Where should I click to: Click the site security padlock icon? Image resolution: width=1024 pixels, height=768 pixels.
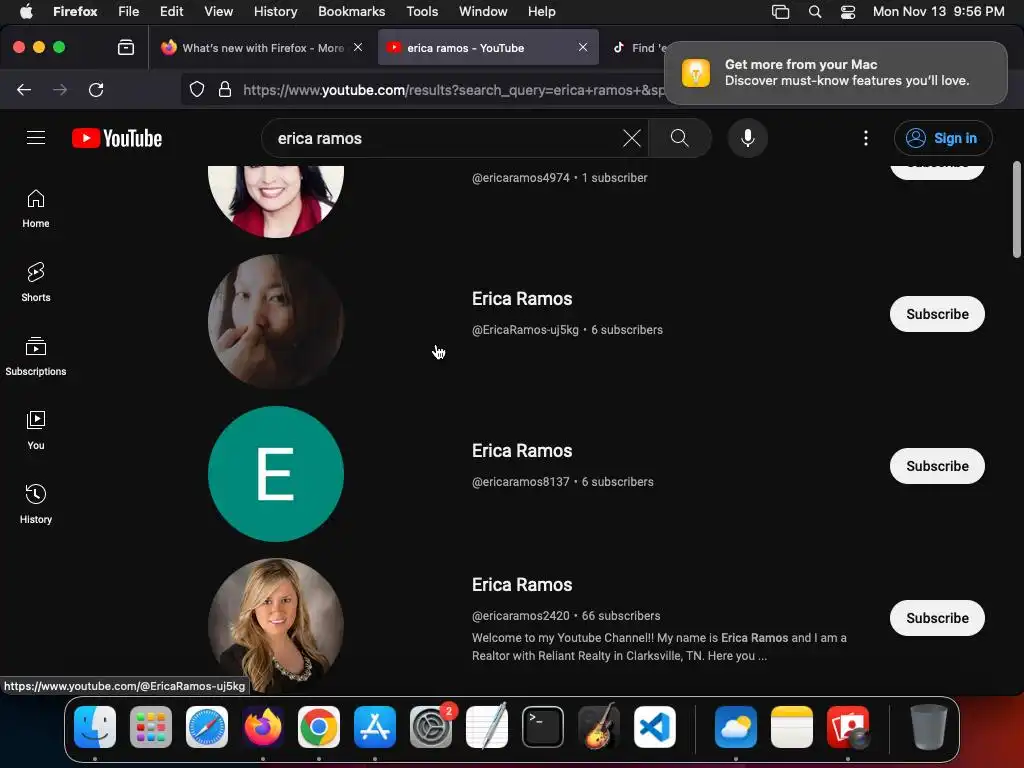(x=225, y=89)
